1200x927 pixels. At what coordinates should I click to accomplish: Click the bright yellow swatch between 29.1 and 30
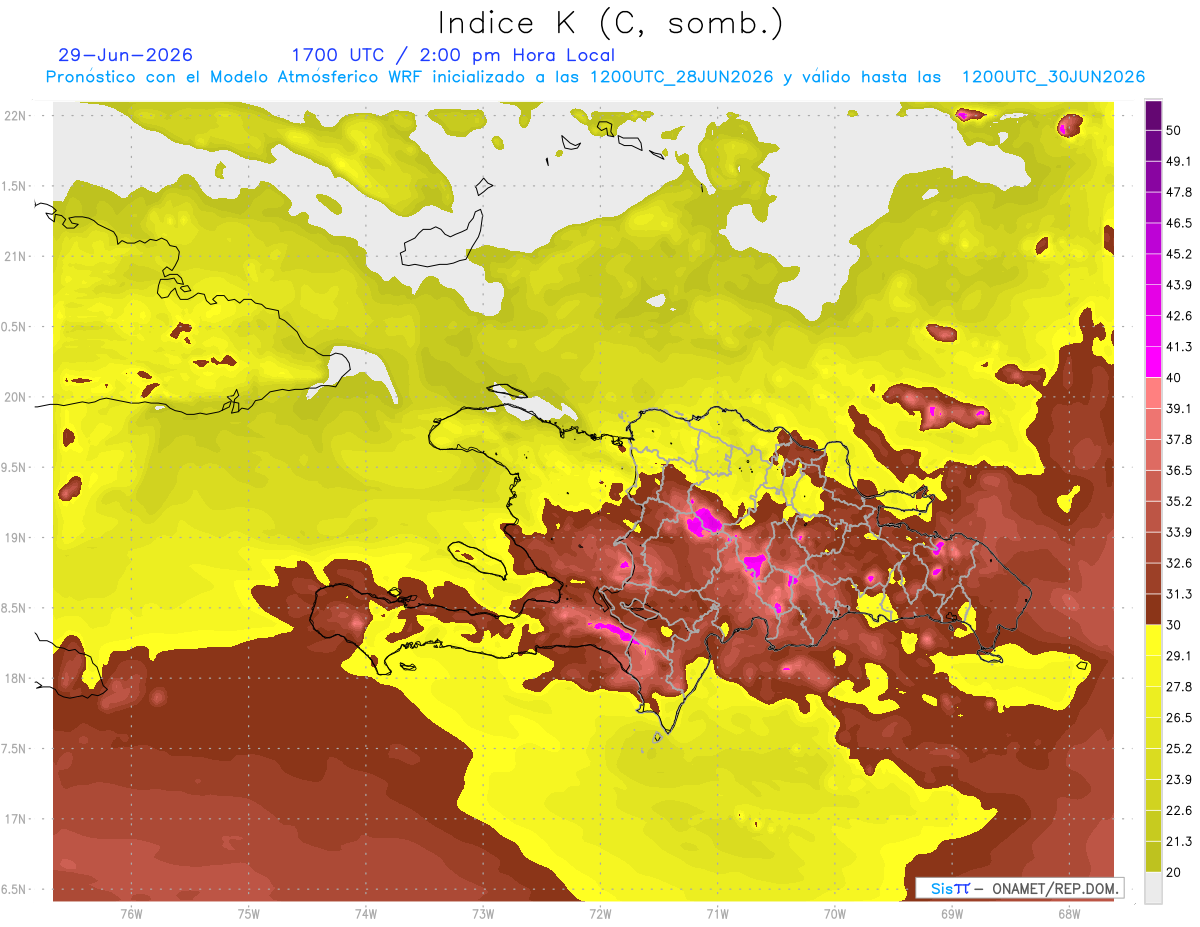1154,640
